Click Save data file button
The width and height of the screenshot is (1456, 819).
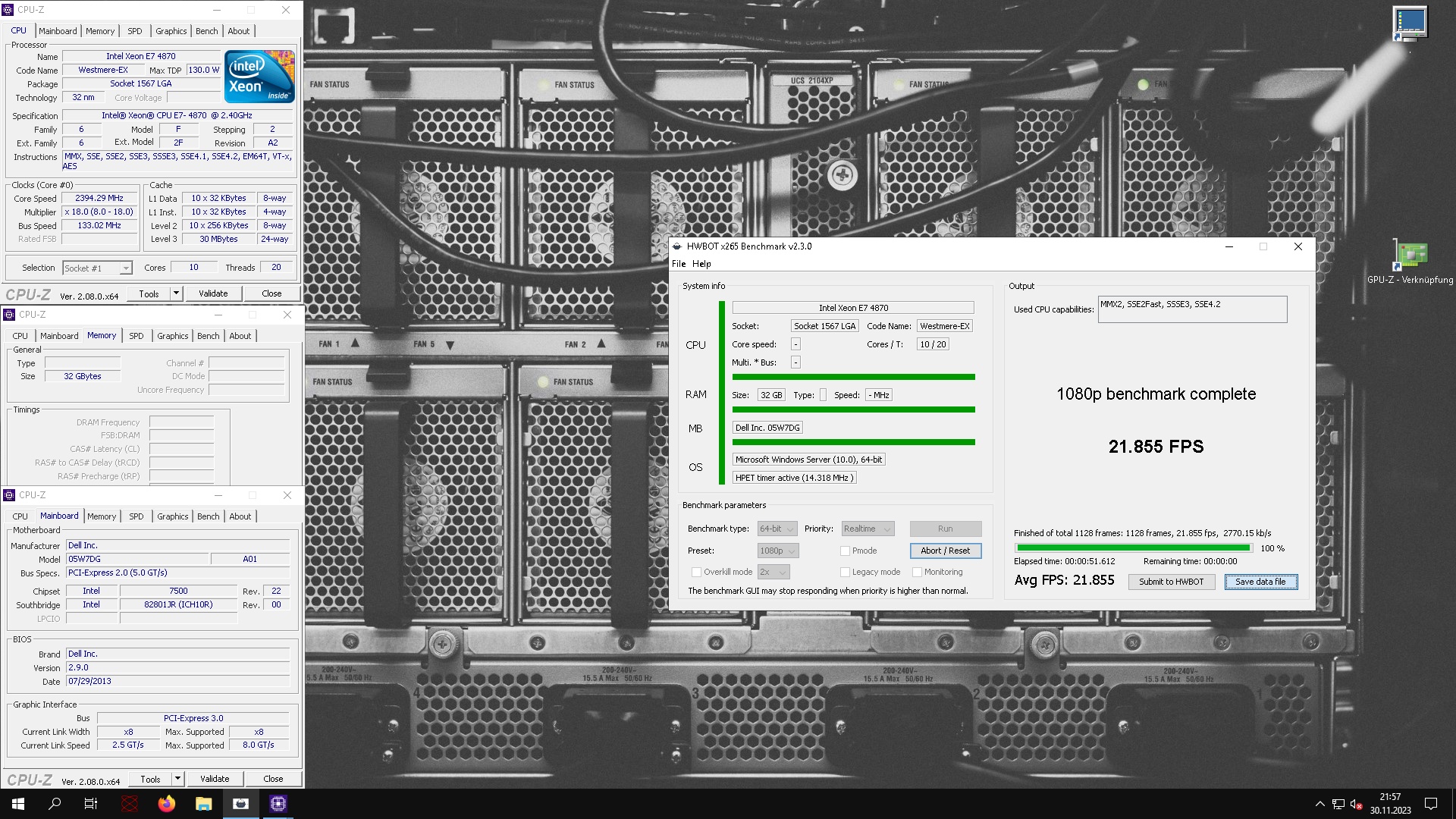1260,582
